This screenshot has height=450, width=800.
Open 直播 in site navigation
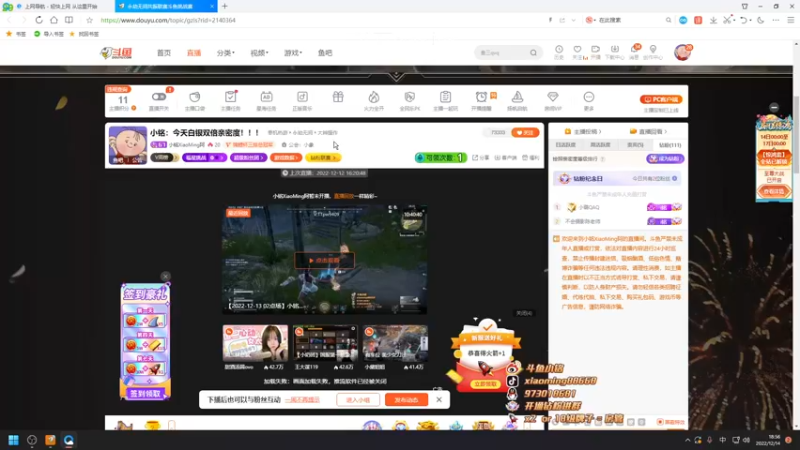[x=194, y=53]
